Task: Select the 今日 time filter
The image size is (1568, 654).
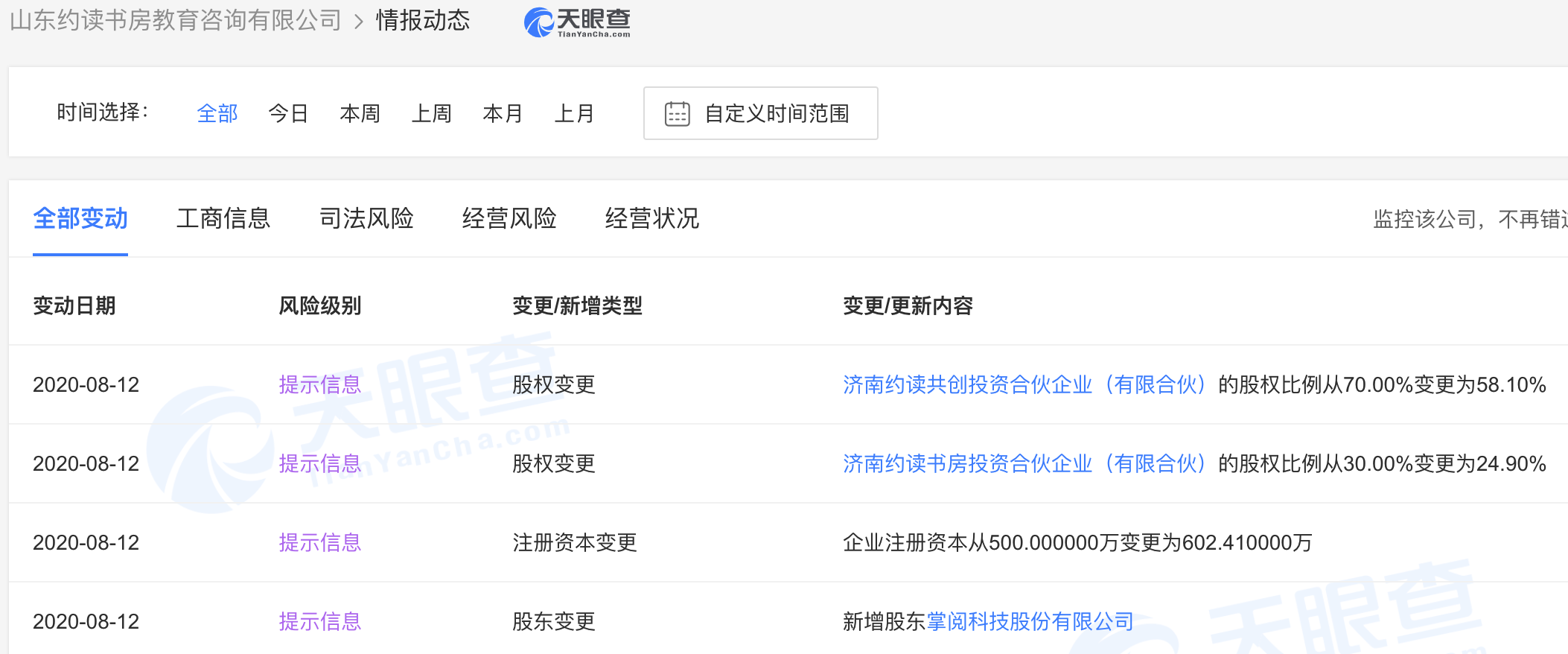Action: click(288, 113)
